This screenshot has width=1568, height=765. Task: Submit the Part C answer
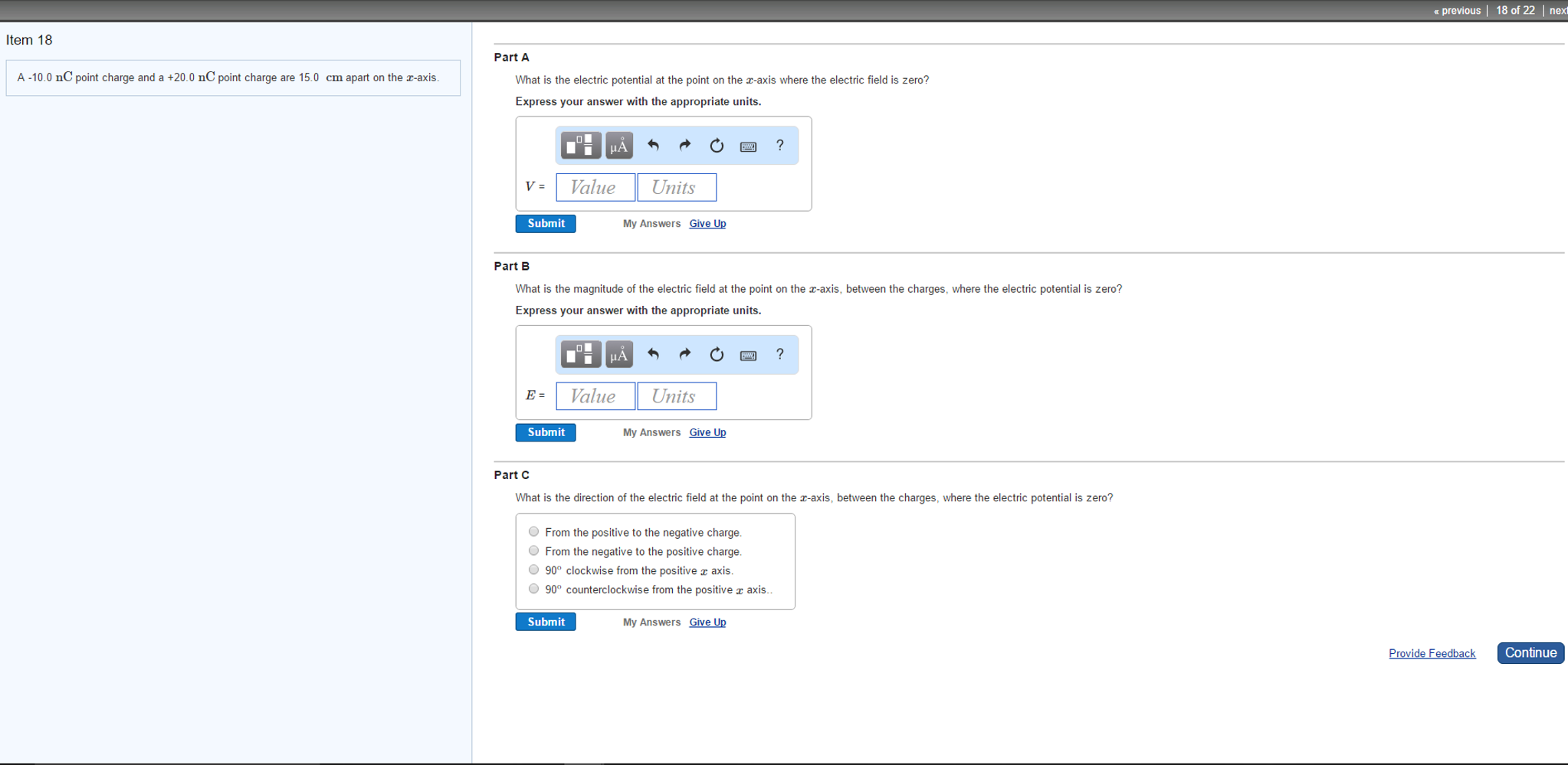click(x=546, y=622)
